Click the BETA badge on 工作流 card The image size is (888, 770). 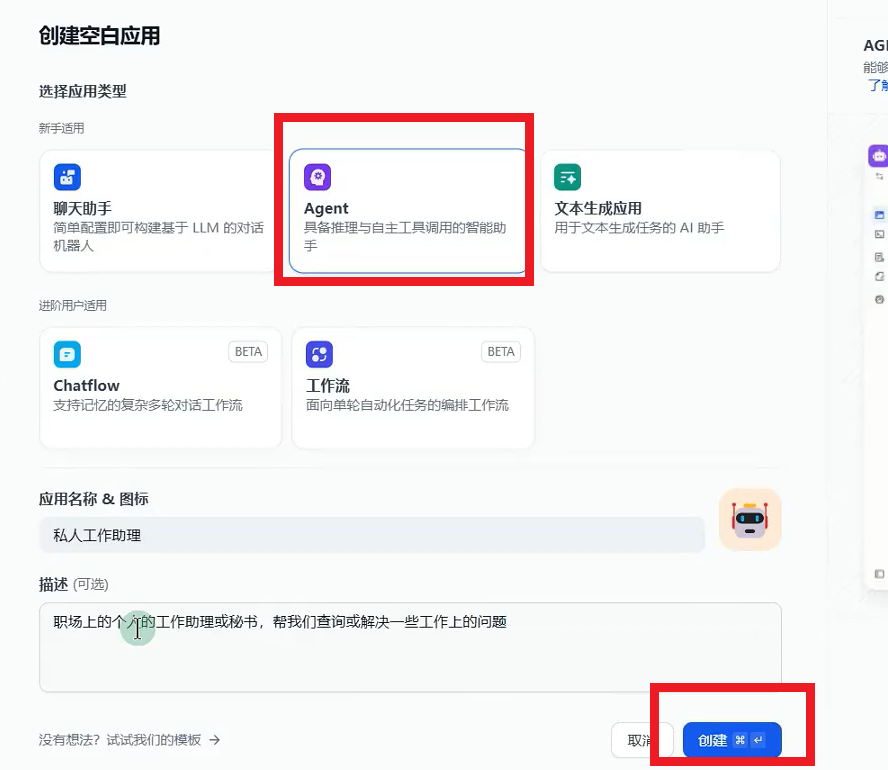tap(501, 352)
